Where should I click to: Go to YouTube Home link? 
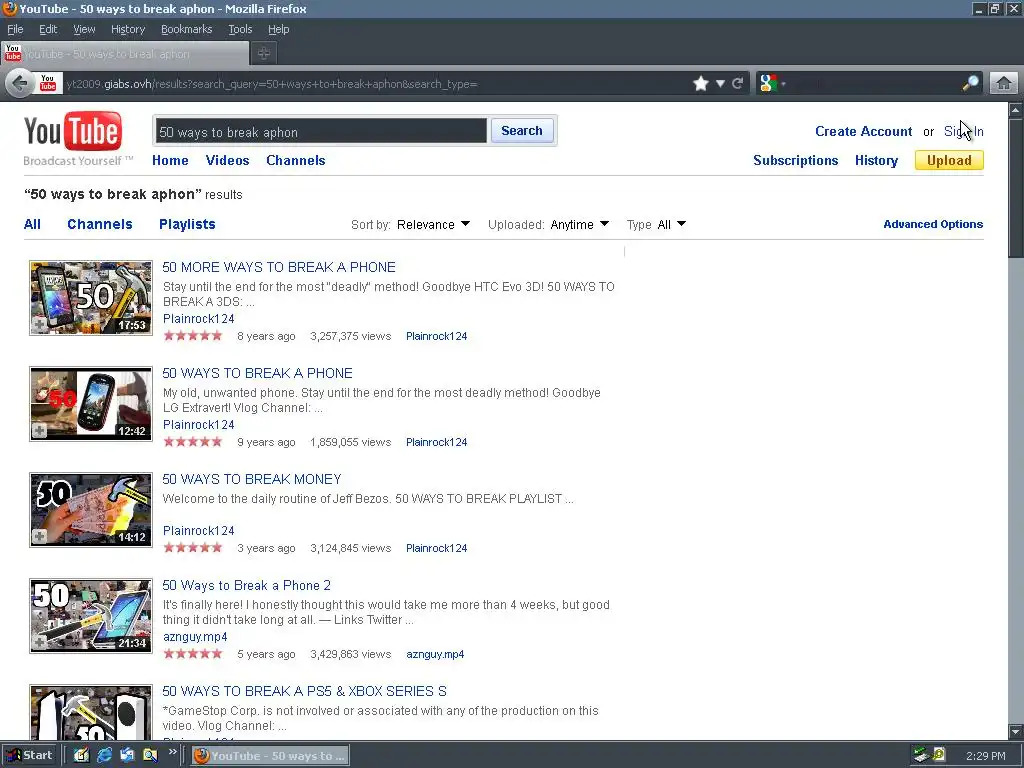coord(170,161)
